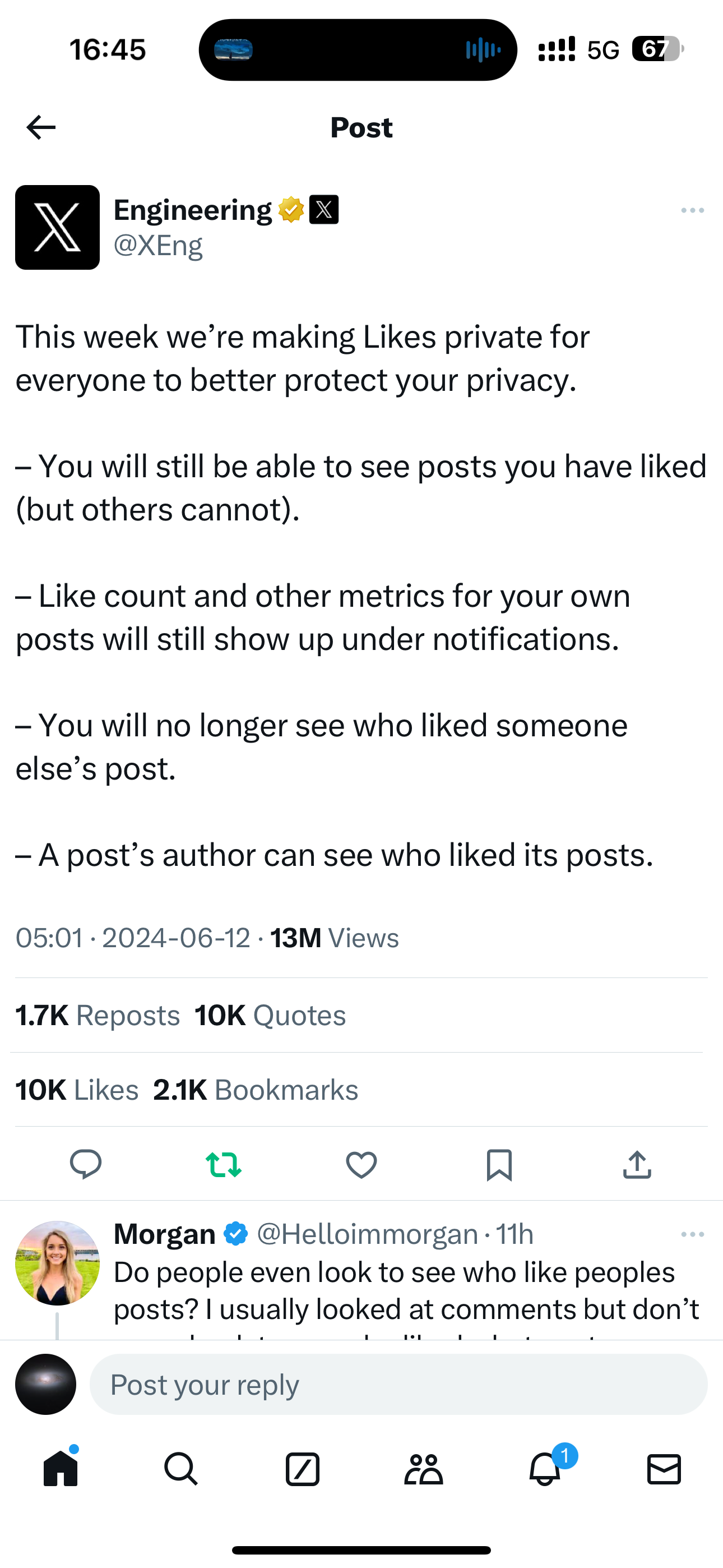The image size is (723, 1568).
Task: Go to the Home tab
Action: tap(61, 1469)
